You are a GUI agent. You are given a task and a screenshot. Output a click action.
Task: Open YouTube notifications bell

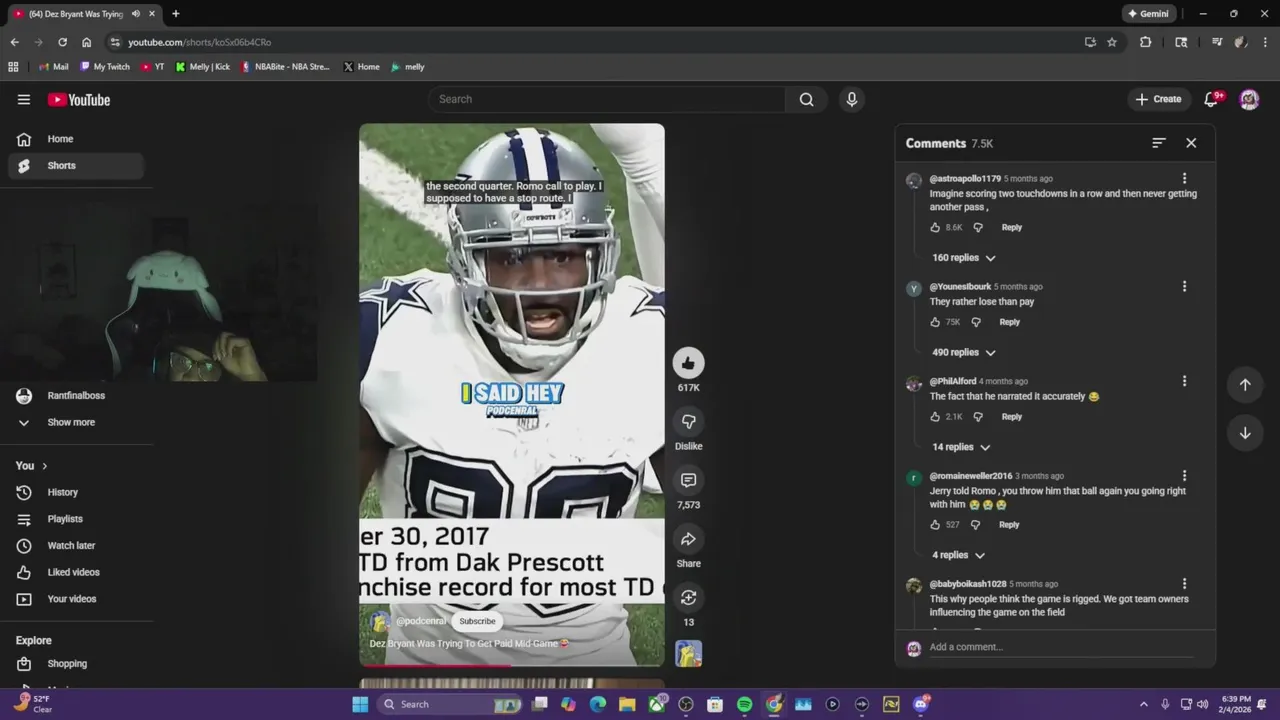point(1212,99)
